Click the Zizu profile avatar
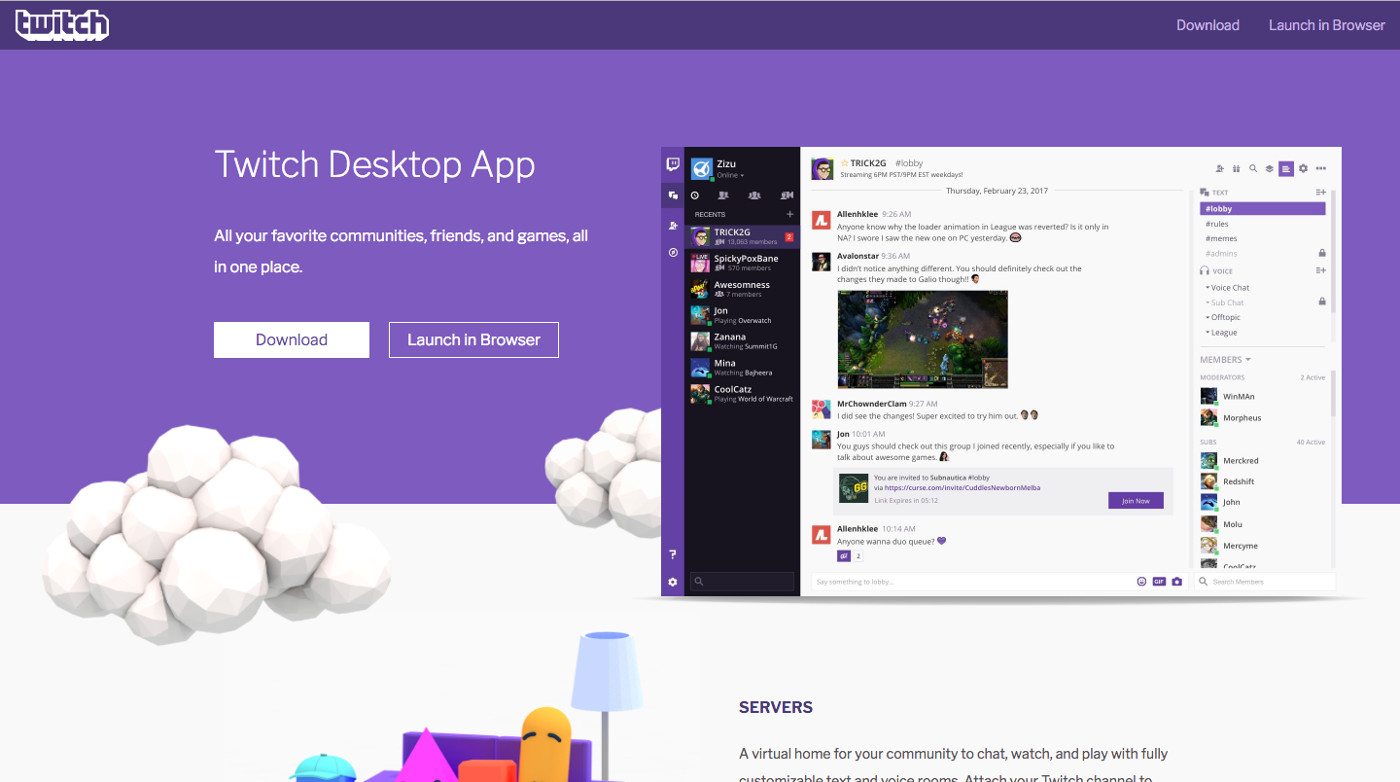 pyautogui.click(x=701, y=168)
